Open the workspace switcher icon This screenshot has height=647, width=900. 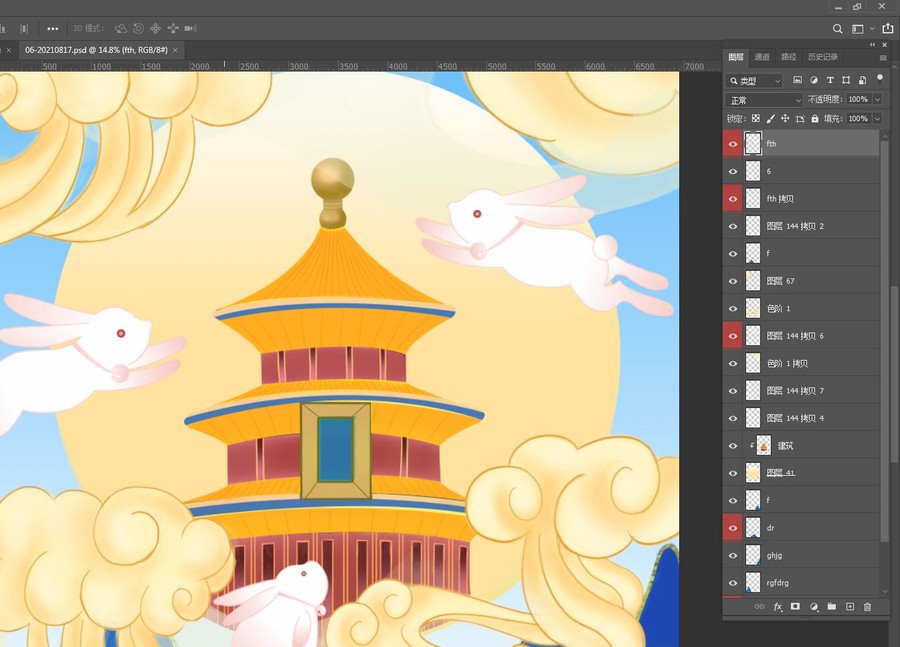(858, 28)
